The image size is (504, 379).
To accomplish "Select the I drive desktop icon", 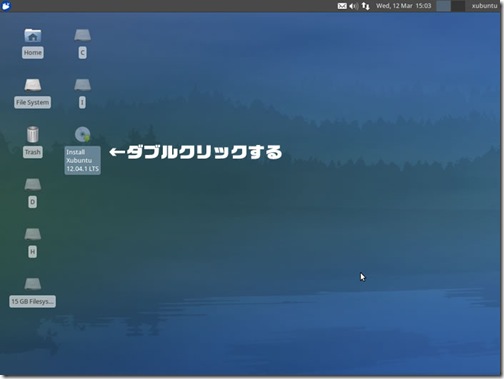I will click(x=82, y=85).
